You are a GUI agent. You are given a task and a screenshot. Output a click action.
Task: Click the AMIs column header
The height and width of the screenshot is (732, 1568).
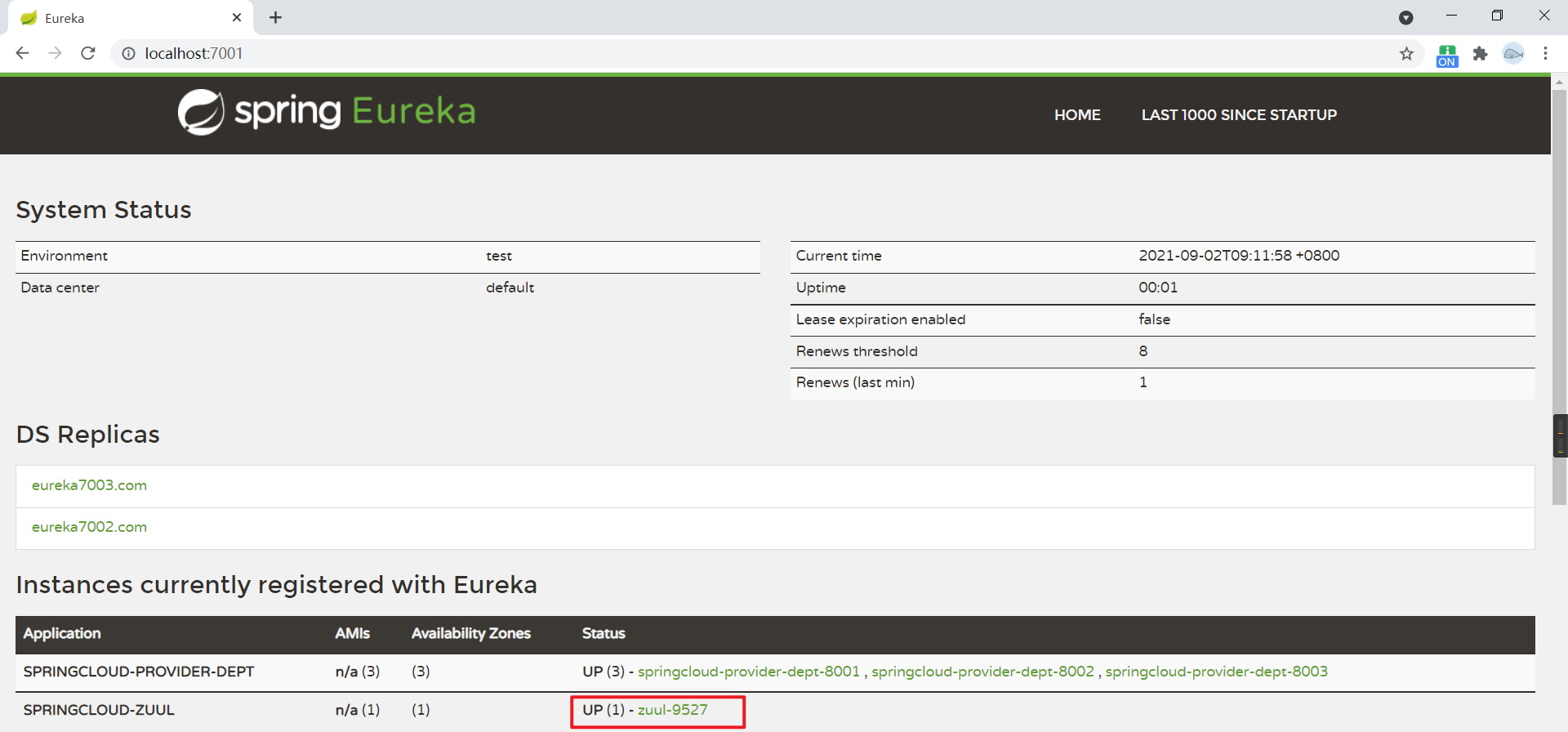(352, 633)
